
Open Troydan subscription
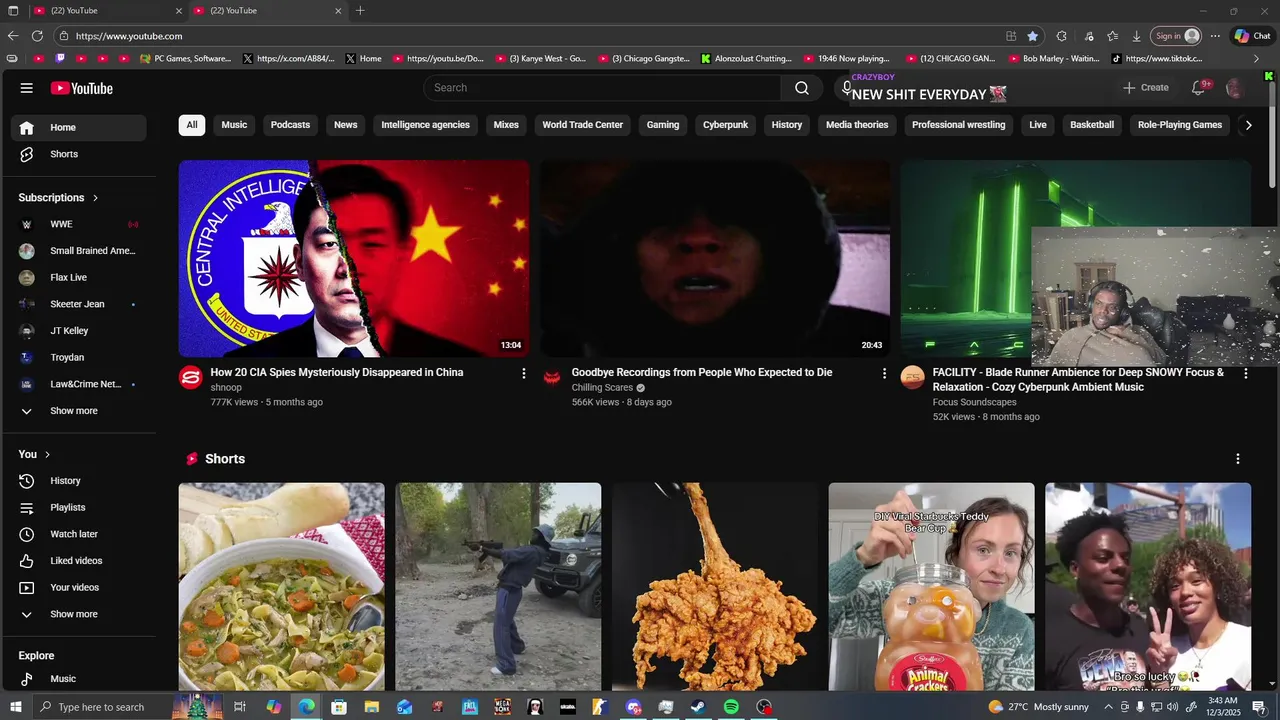[x=79, y=357]
